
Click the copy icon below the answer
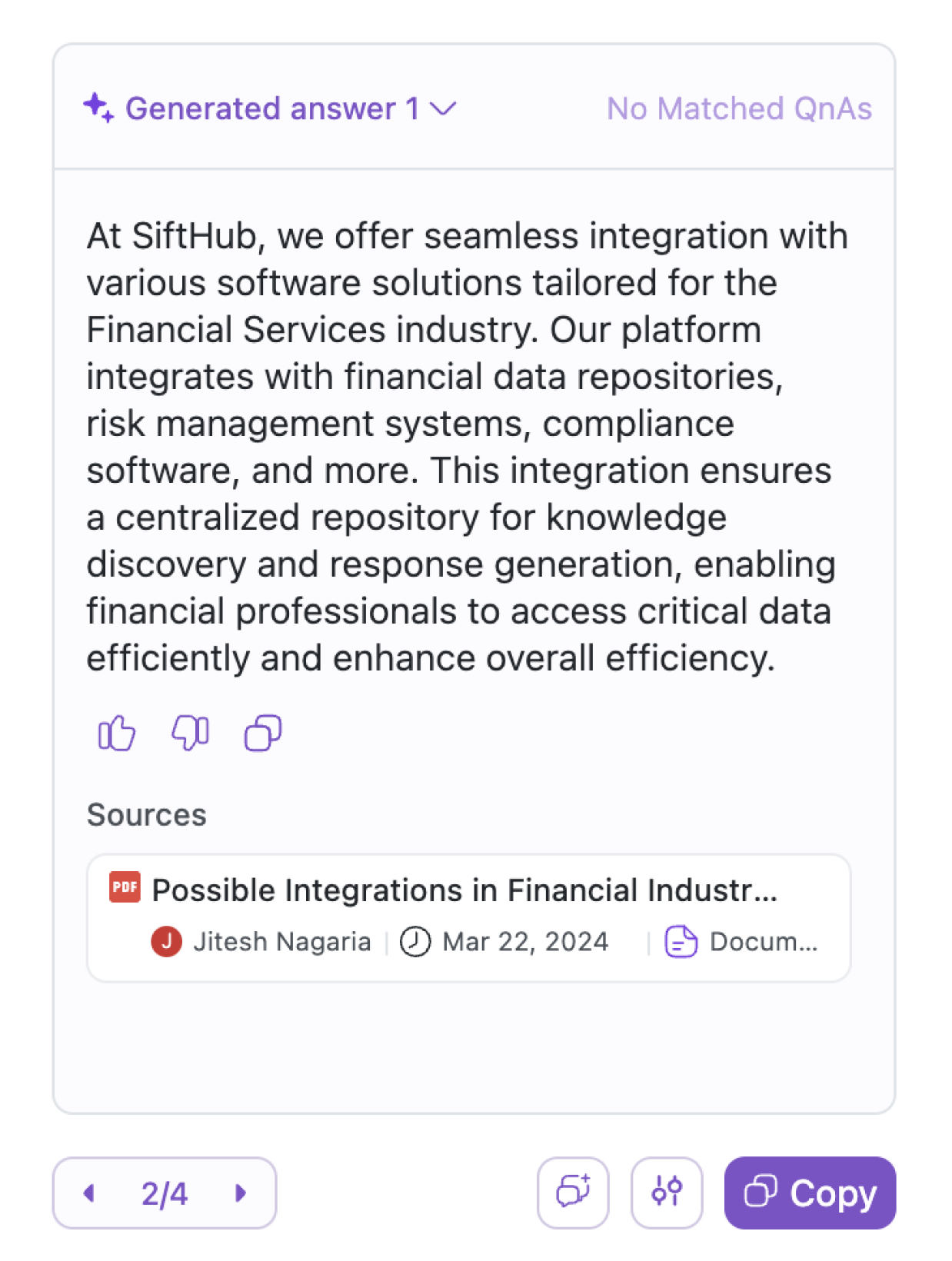263,732
